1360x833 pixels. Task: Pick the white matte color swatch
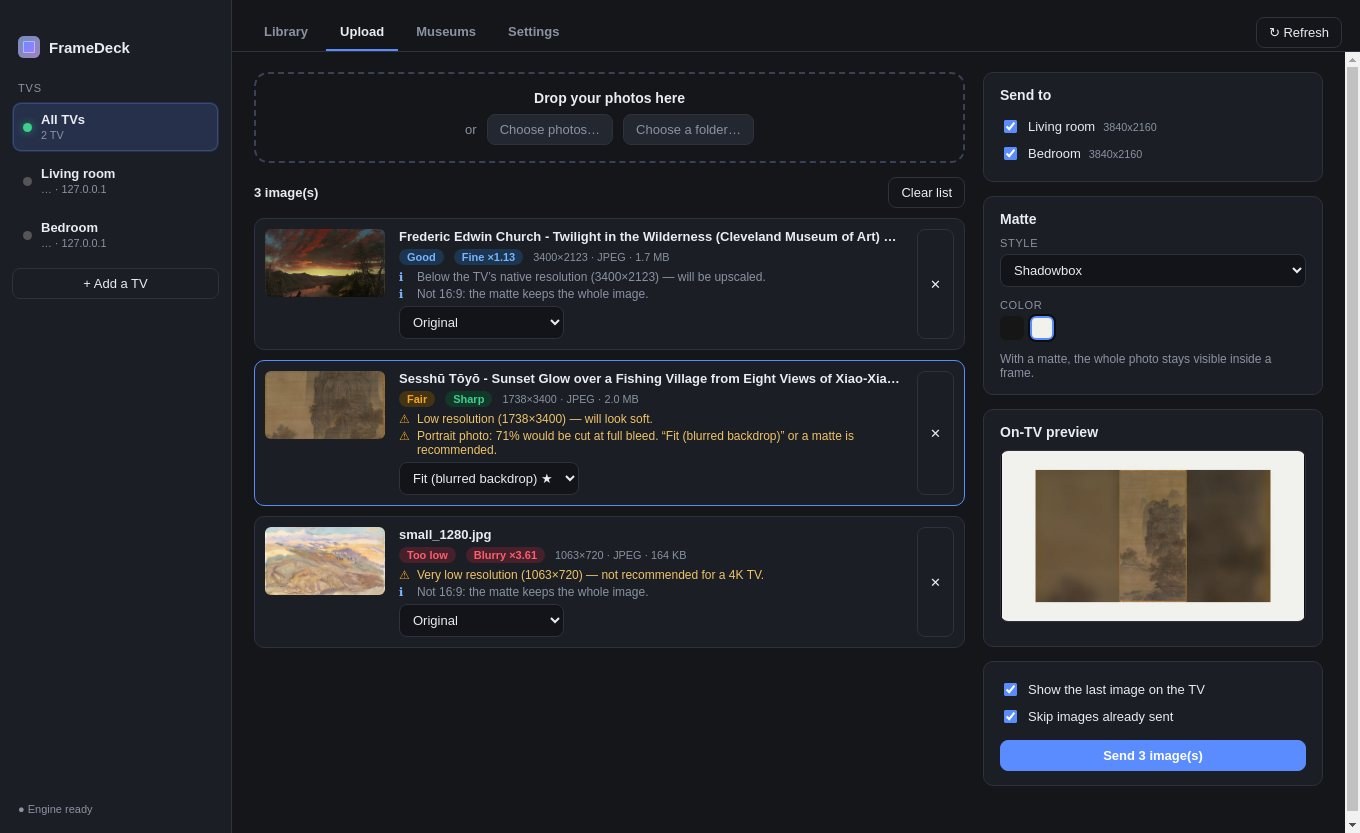1042,328
